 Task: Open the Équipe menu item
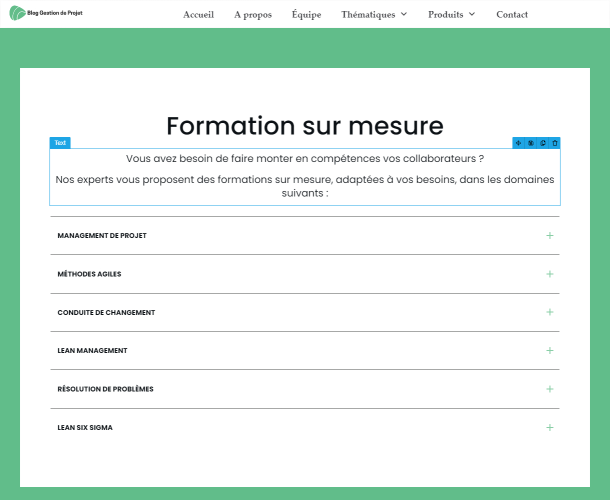coord(307,14)
